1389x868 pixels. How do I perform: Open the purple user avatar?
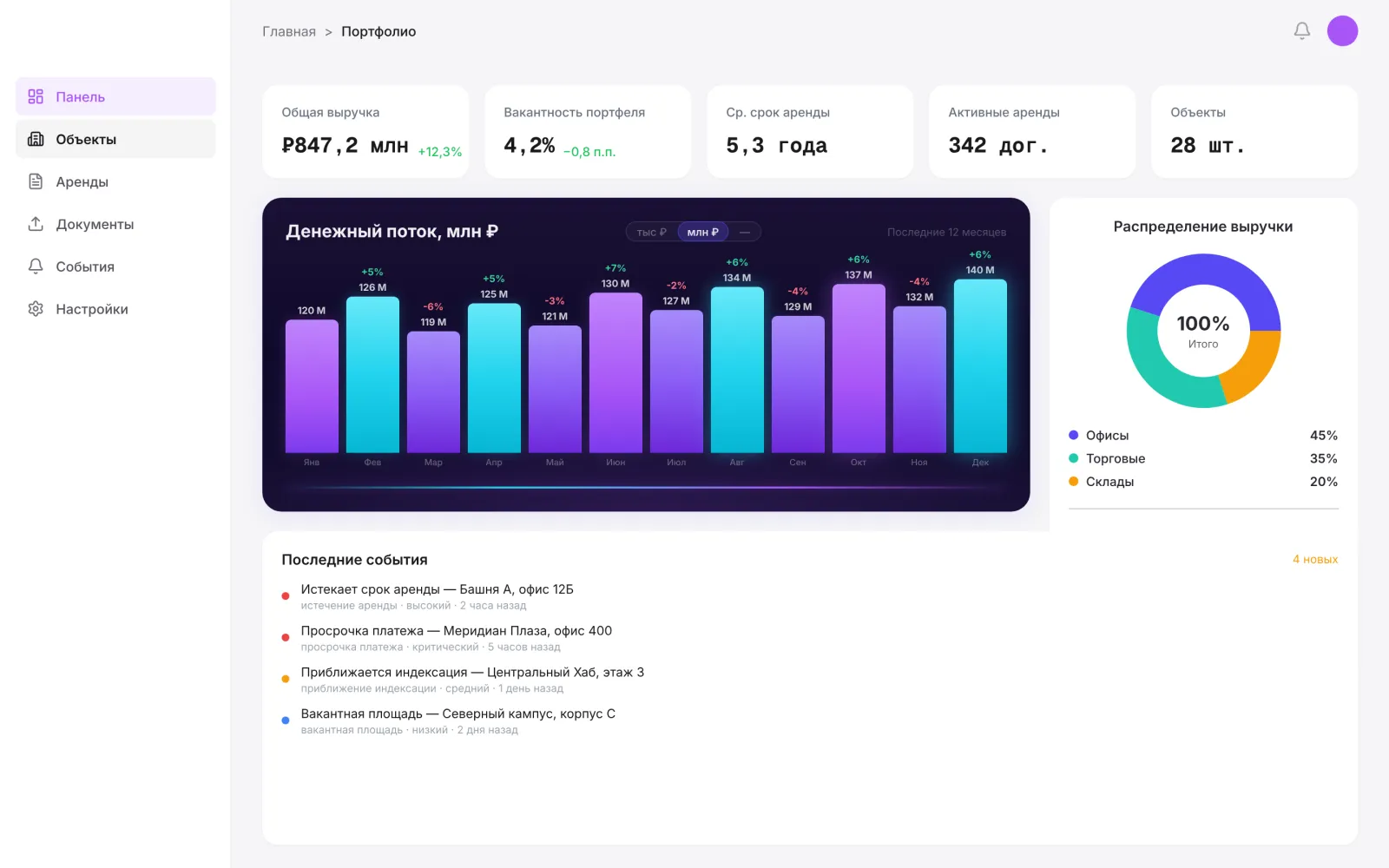[x=1342, y=31]
